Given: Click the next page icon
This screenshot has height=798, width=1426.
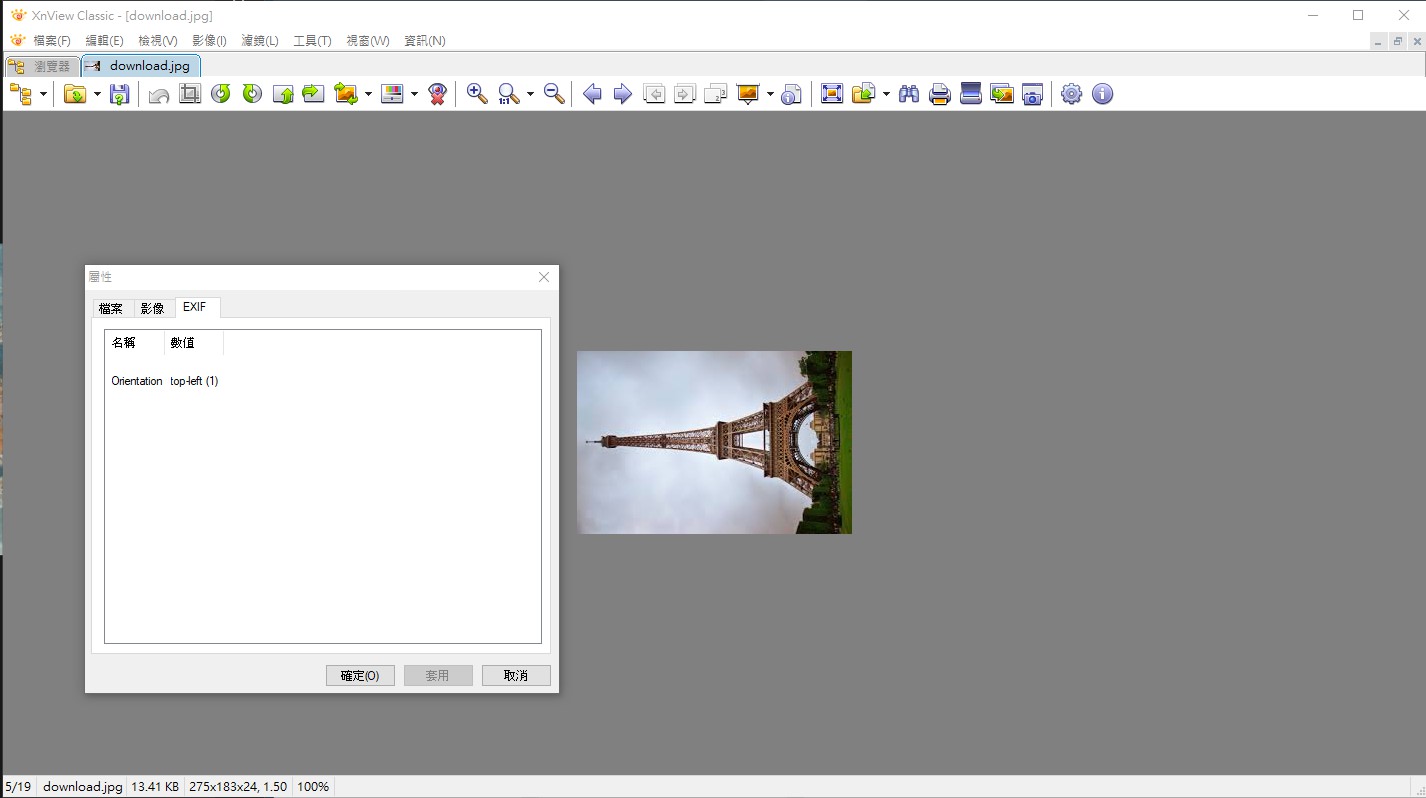Looking at the screenshot, I should 684,94.
